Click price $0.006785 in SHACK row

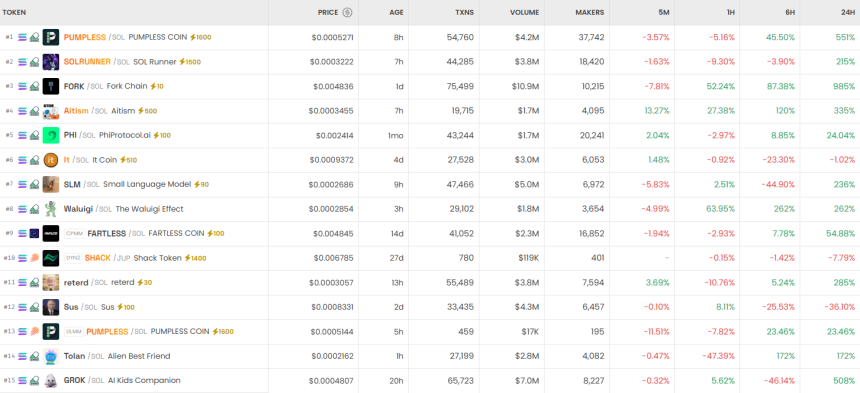(333, 258)
